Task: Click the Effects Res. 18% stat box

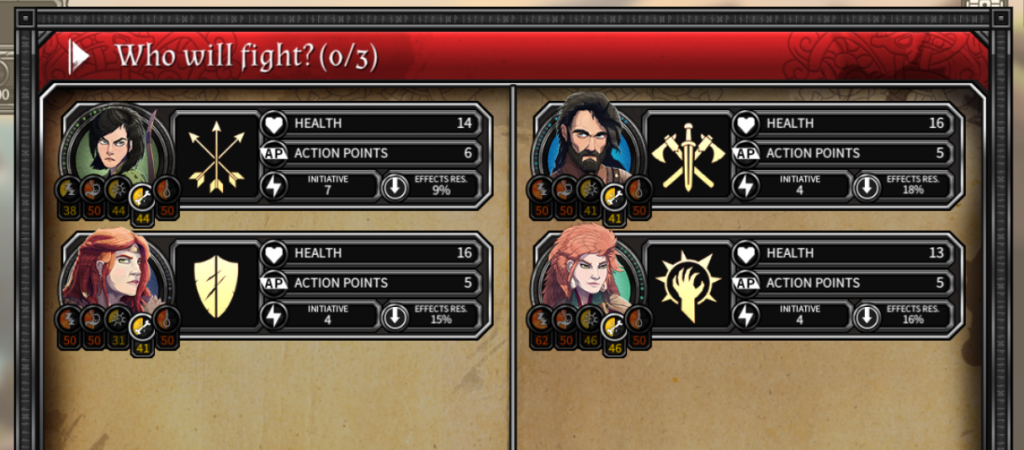Action: pyautogui.click(x=908, y=186)
